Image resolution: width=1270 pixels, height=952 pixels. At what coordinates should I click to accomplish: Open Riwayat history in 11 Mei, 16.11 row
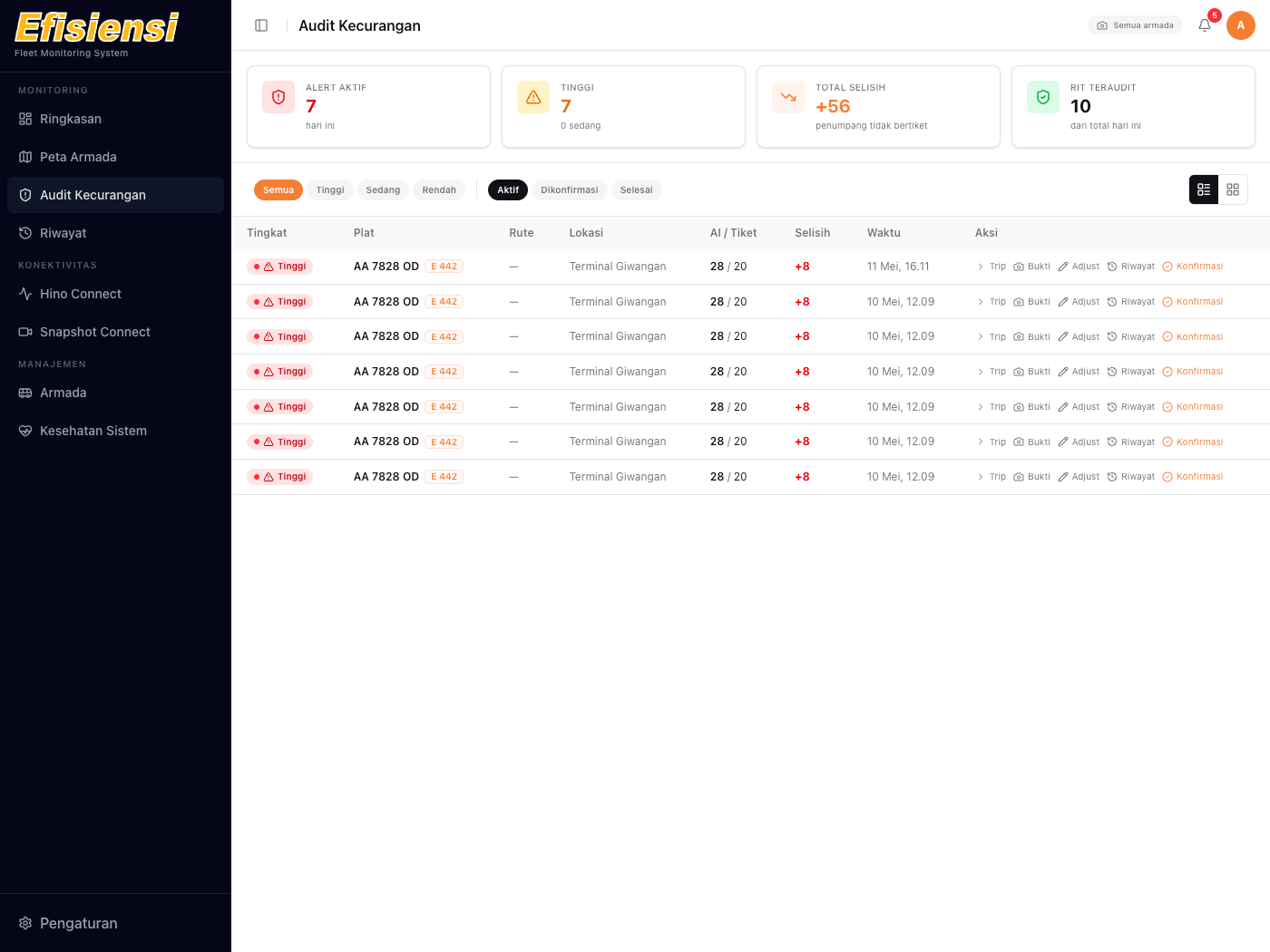(x=1130, y=267)
